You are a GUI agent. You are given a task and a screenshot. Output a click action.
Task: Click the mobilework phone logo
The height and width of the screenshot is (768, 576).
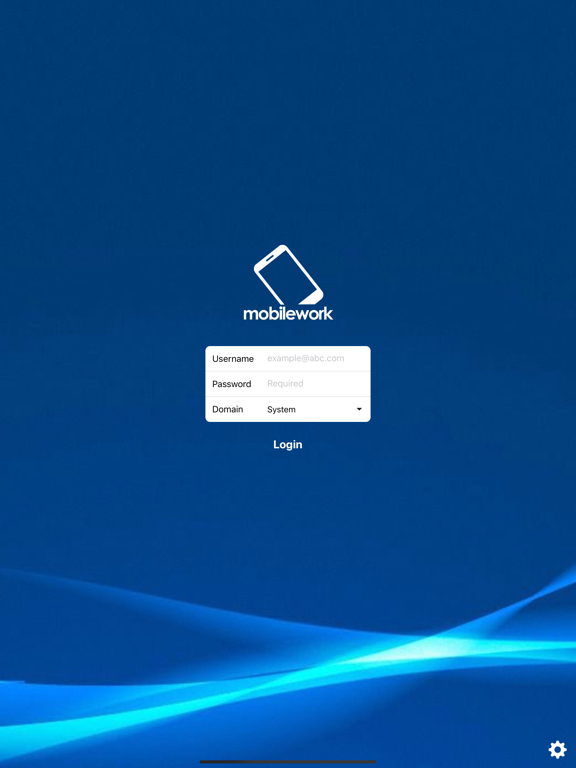[x=288, y=283]
